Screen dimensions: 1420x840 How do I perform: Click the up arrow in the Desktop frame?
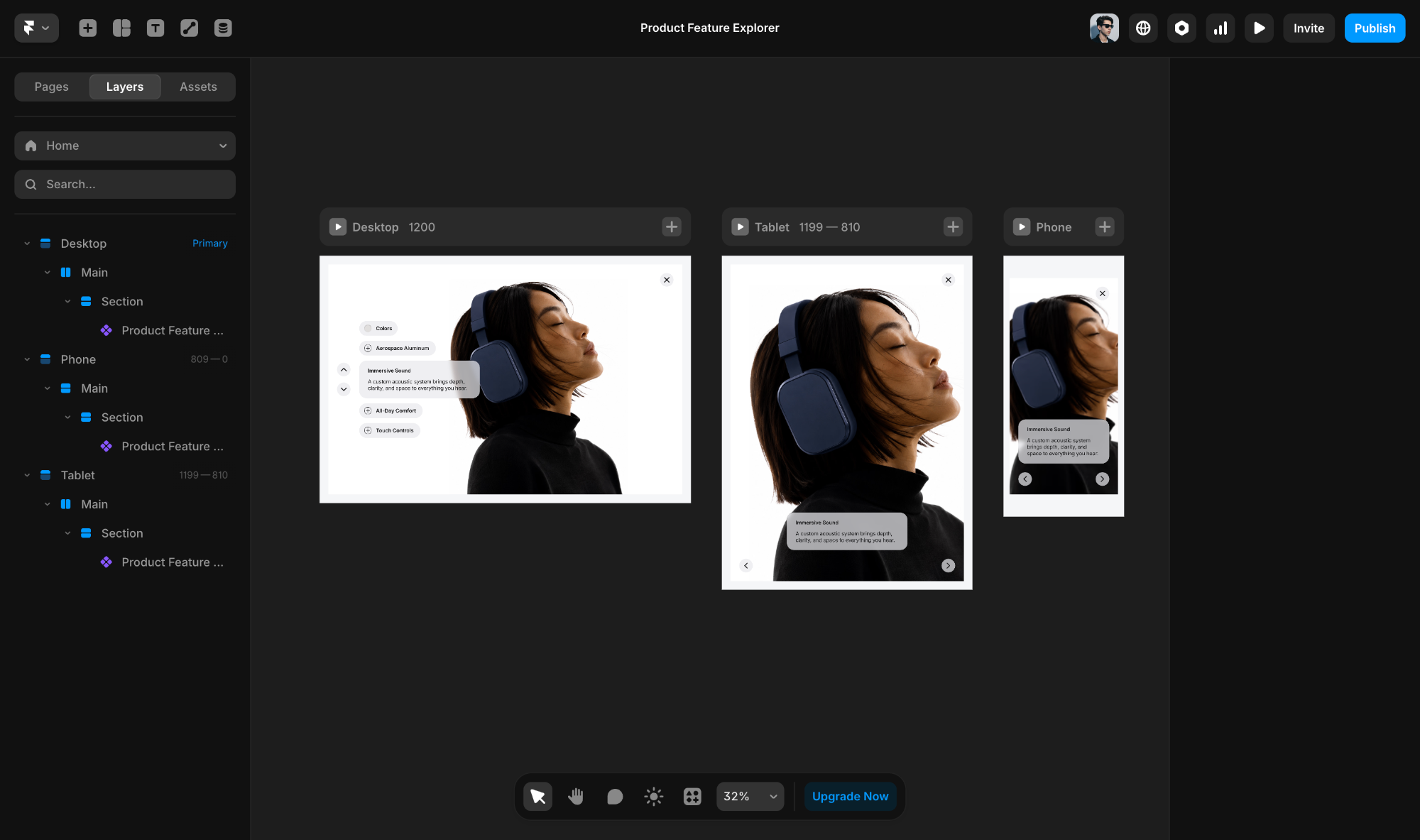tap(344, 369)
